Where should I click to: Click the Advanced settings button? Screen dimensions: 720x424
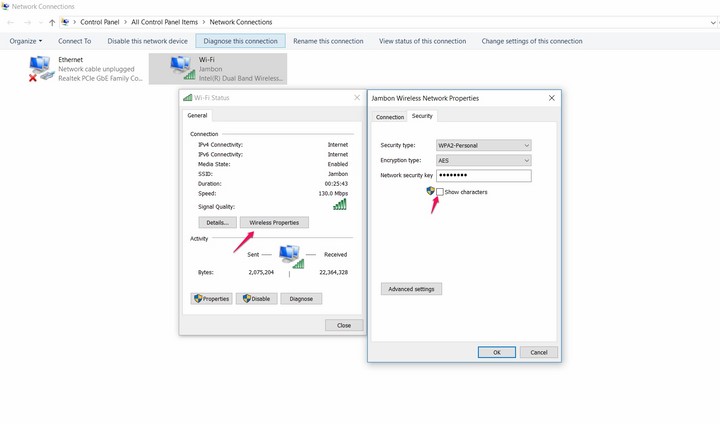411,289
